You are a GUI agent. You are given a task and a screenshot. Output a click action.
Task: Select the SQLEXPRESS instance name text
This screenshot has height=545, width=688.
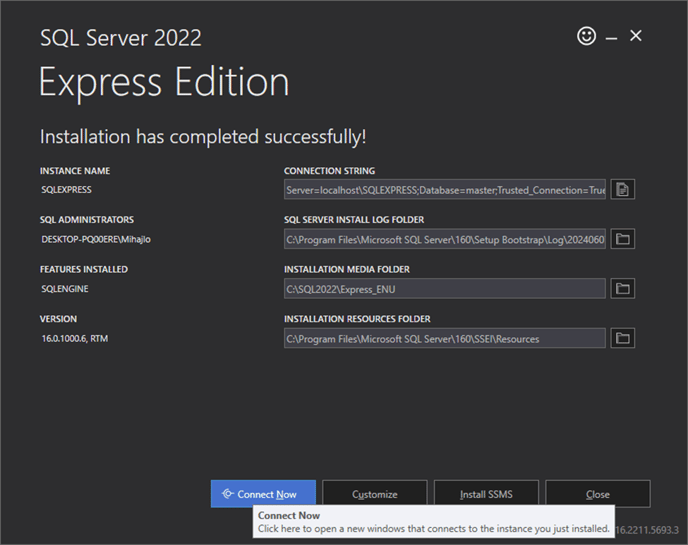pyautogui.click(x=67, y=190)
